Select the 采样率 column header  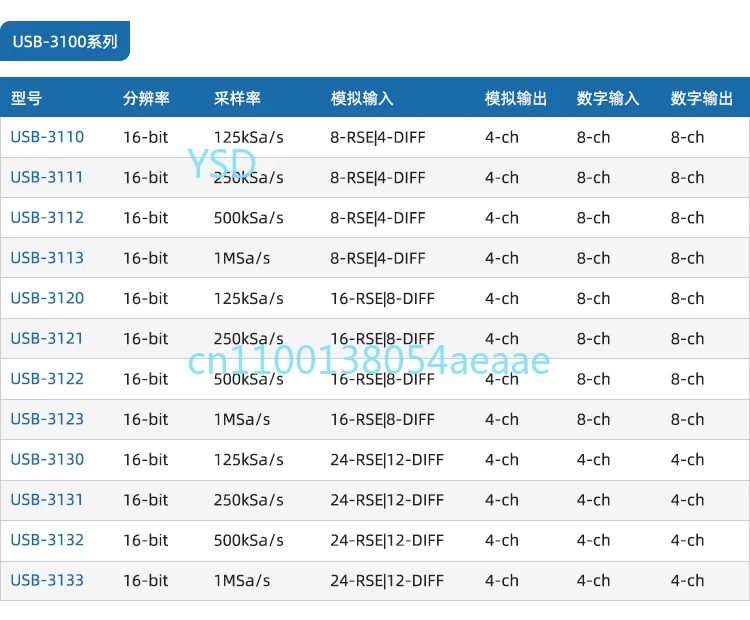[x=237, y=98]
